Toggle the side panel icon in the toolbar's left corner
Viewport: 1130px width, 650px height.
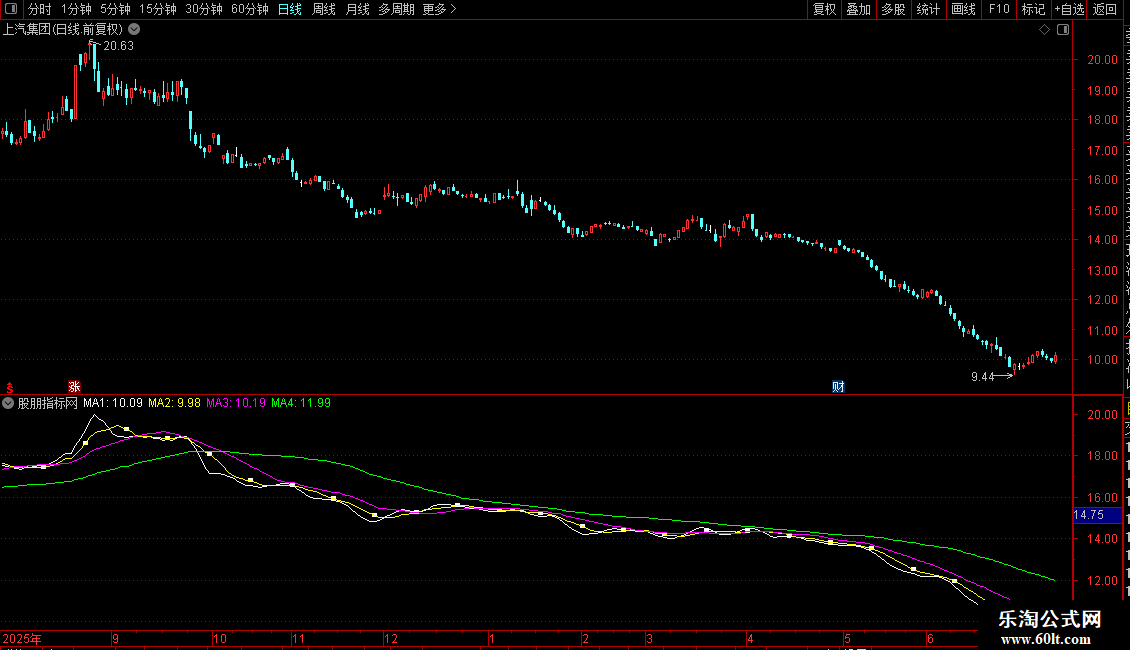[x=11, y=9]
